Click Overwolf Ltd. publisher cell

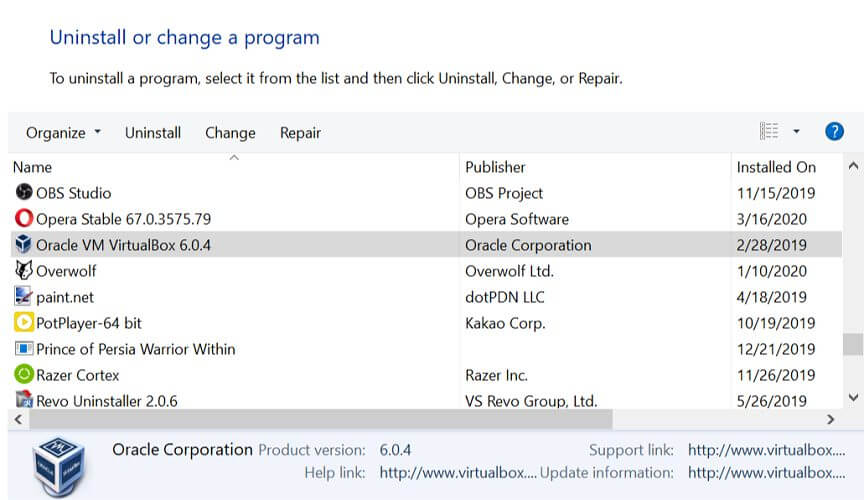[509, 271]
